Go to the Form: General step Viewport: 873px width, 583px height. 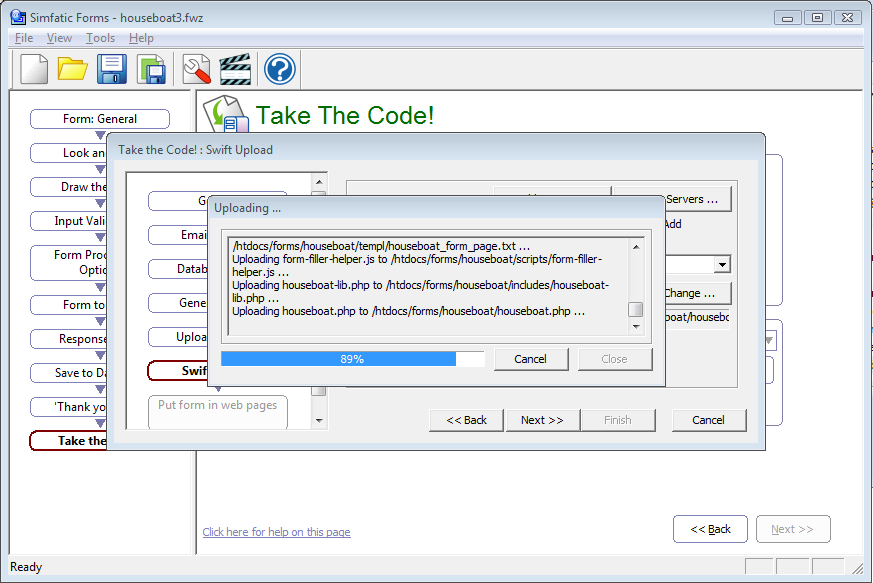point(100,119)
